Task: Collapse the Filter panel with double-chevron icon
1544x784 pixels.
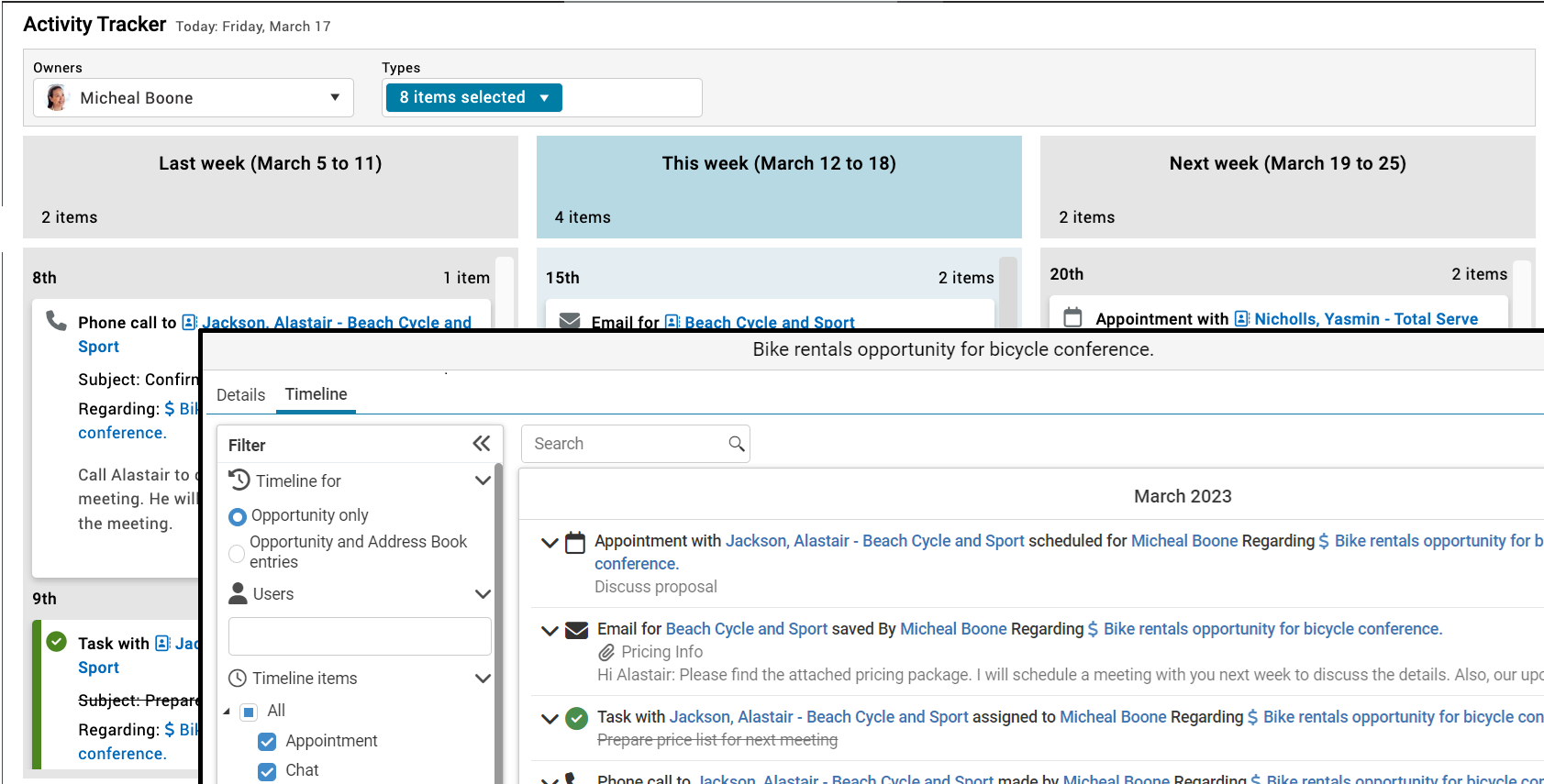Action: (x=482, y=444)
